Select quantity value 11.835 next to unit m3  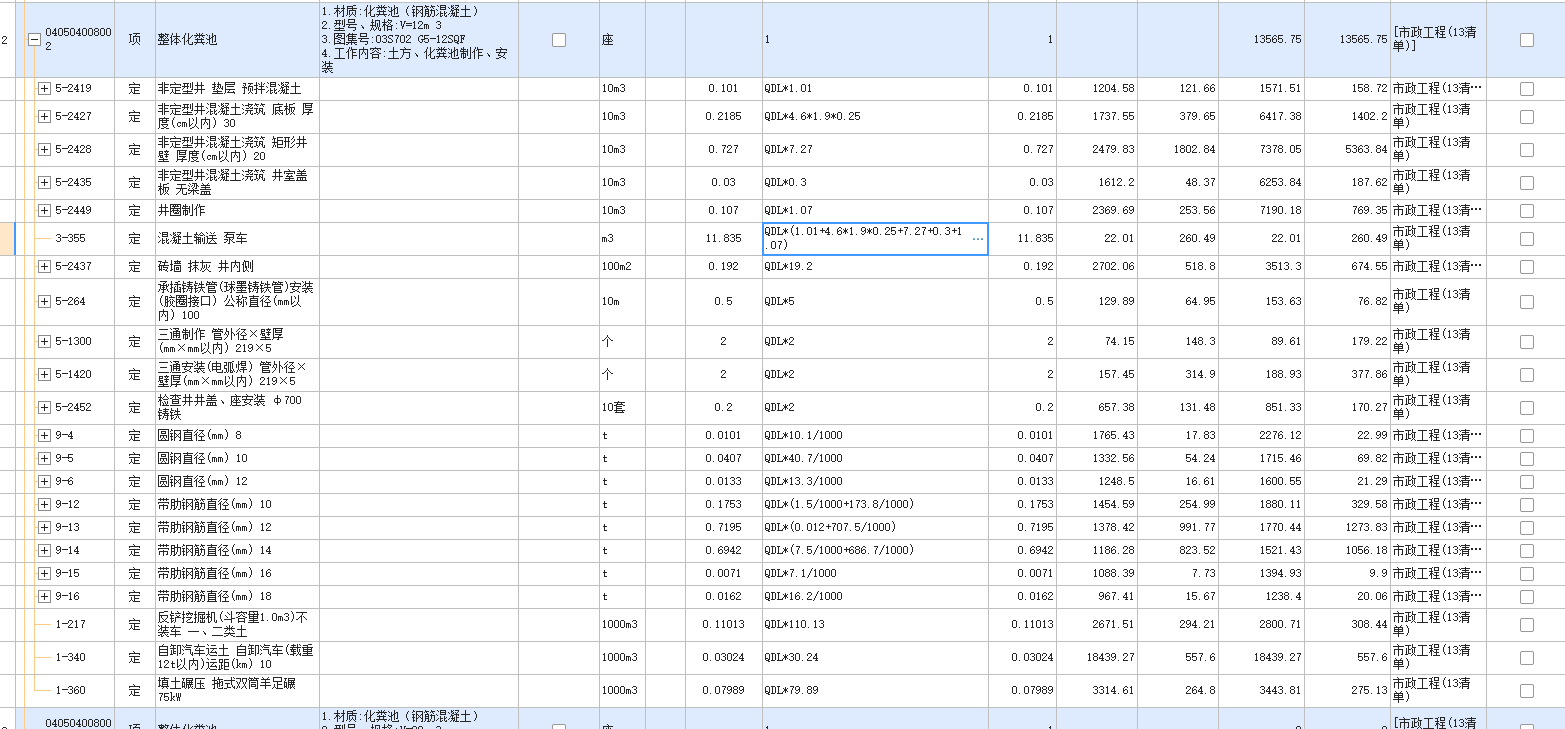click(x=722, y=239)
